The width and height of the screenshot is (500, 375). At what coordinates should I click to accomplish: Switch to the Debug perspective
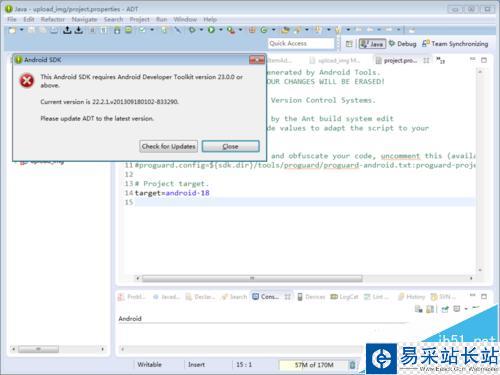(x=403, y=44)
